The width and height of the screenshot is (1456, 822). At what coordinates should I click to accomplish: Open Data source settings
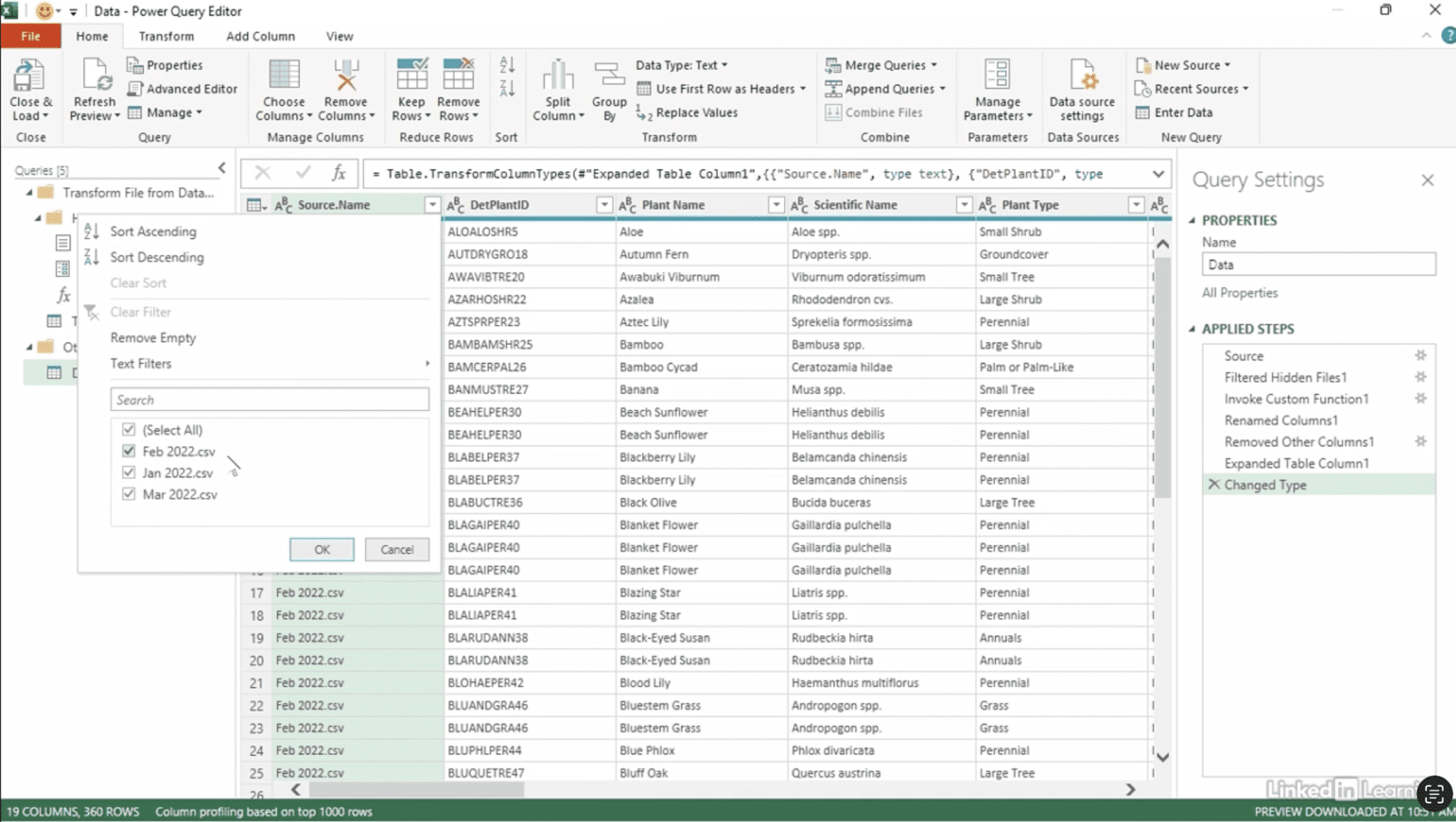point(1082,90)
